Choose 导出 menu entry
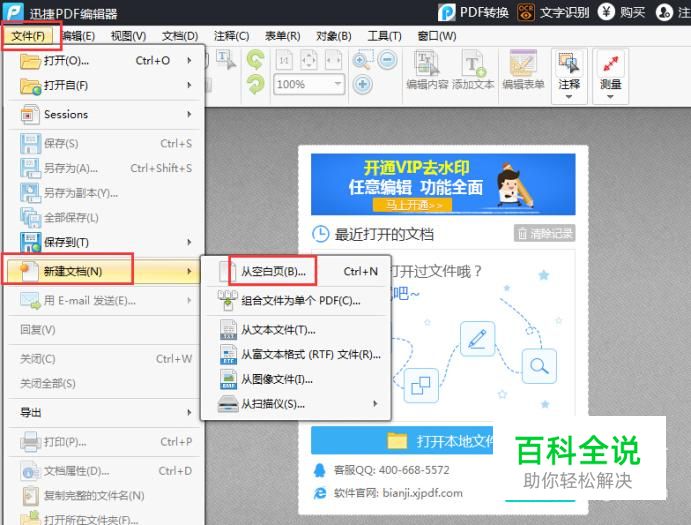Screen dimensions: 691x525 [104, 413]
